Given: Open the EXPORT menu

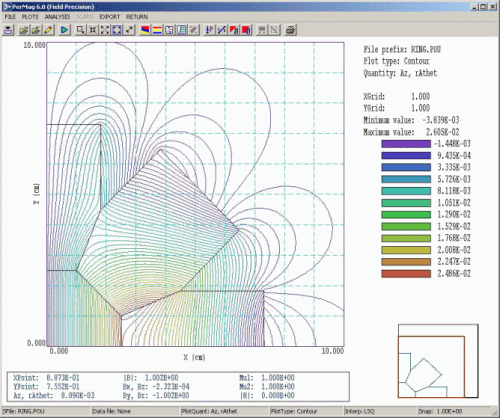Looking at the screenshot, I should pyautogui.click(x=110, y=17).
